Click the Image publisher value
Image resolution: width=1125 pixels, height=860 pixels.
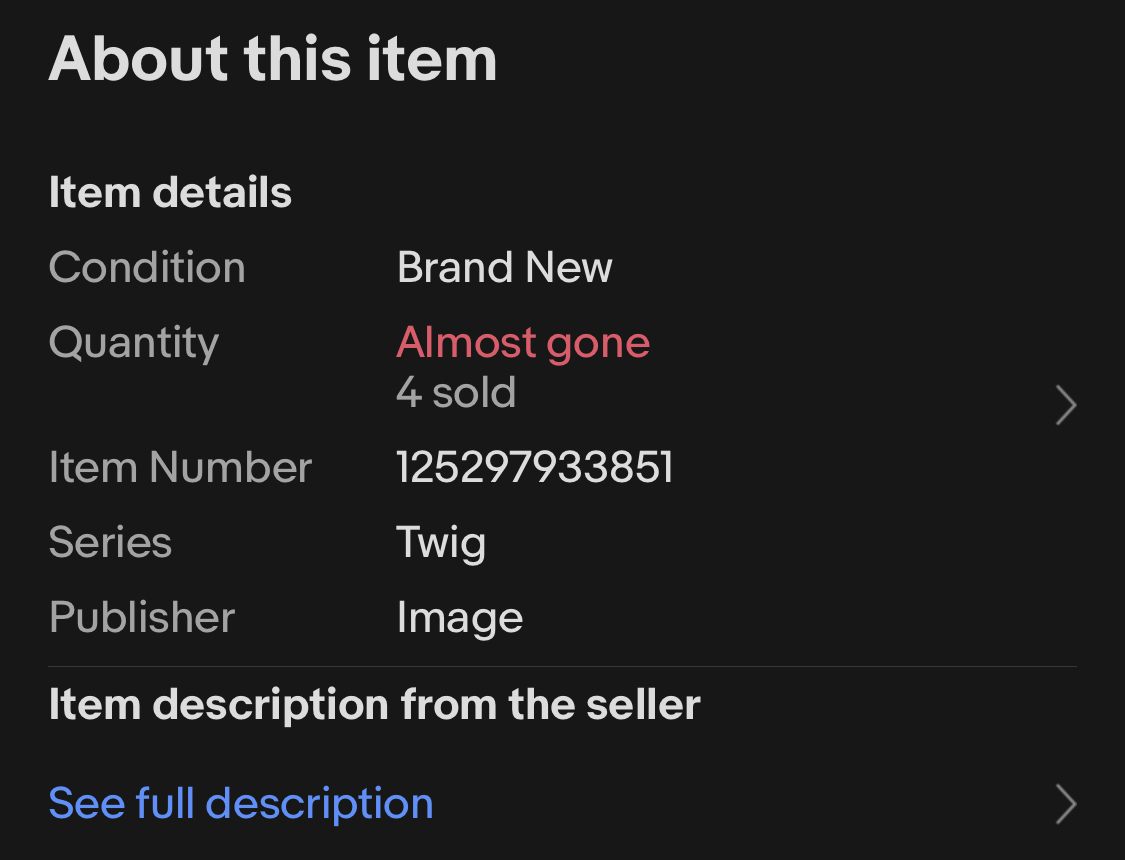pos(460,618)
